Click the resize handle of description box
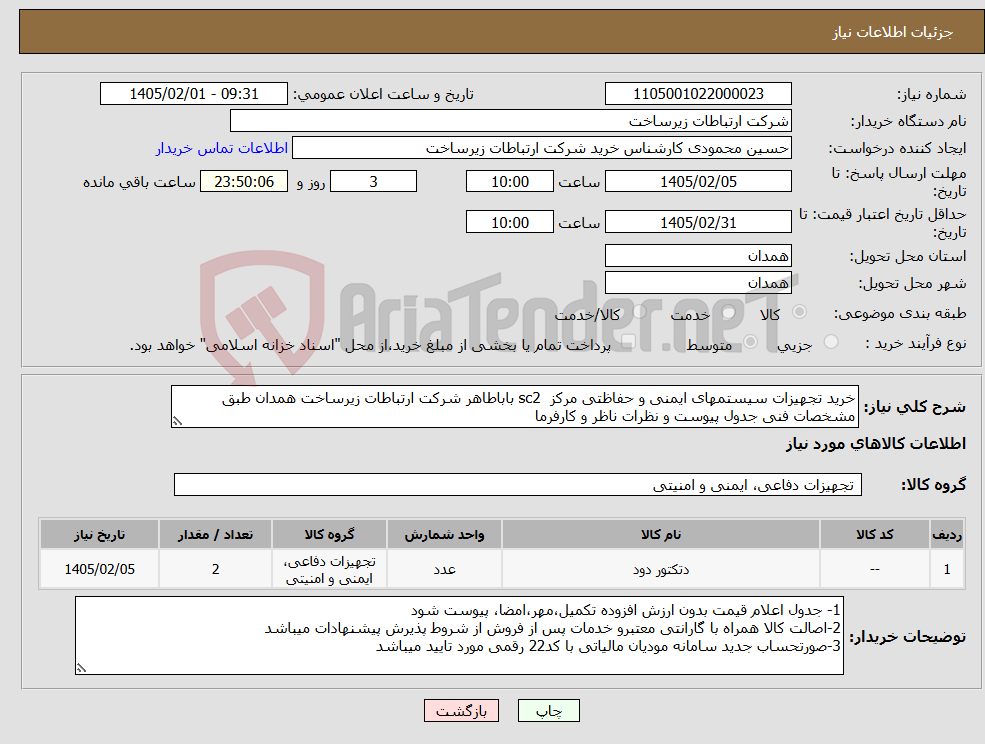The width and height of the screenshot is (985, 744). 177,422
